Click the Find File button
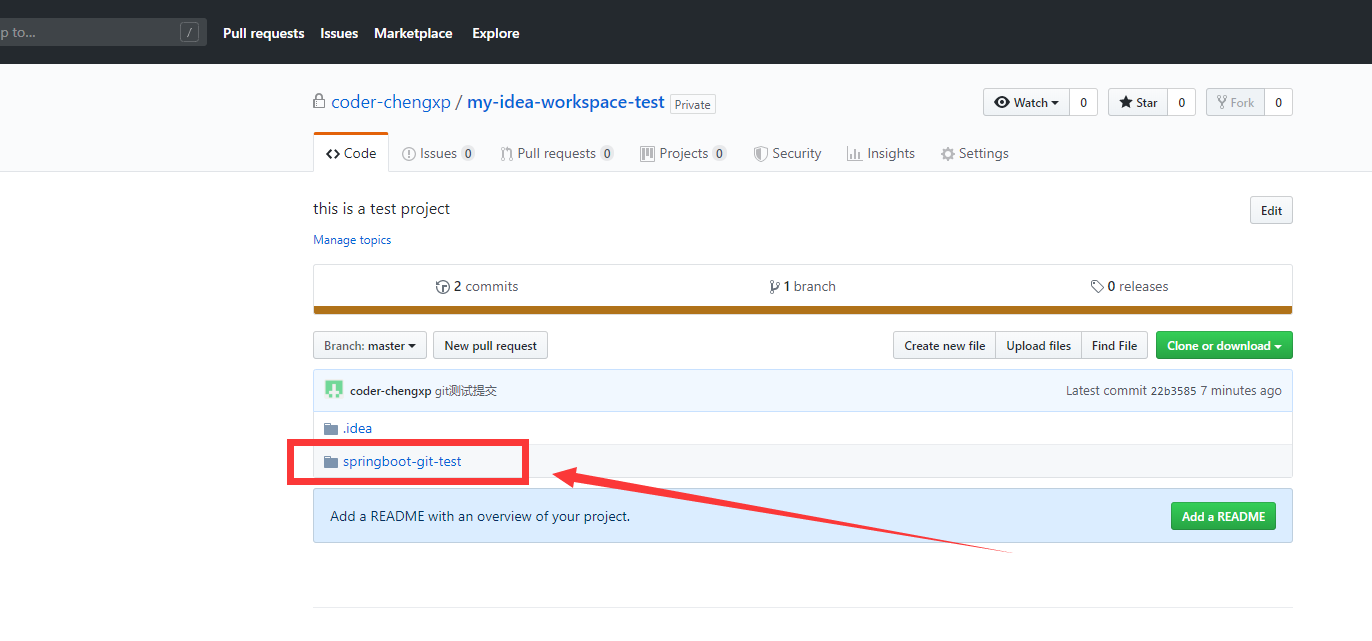This screenshot has height=641, width=1372. coord(1114,345)
